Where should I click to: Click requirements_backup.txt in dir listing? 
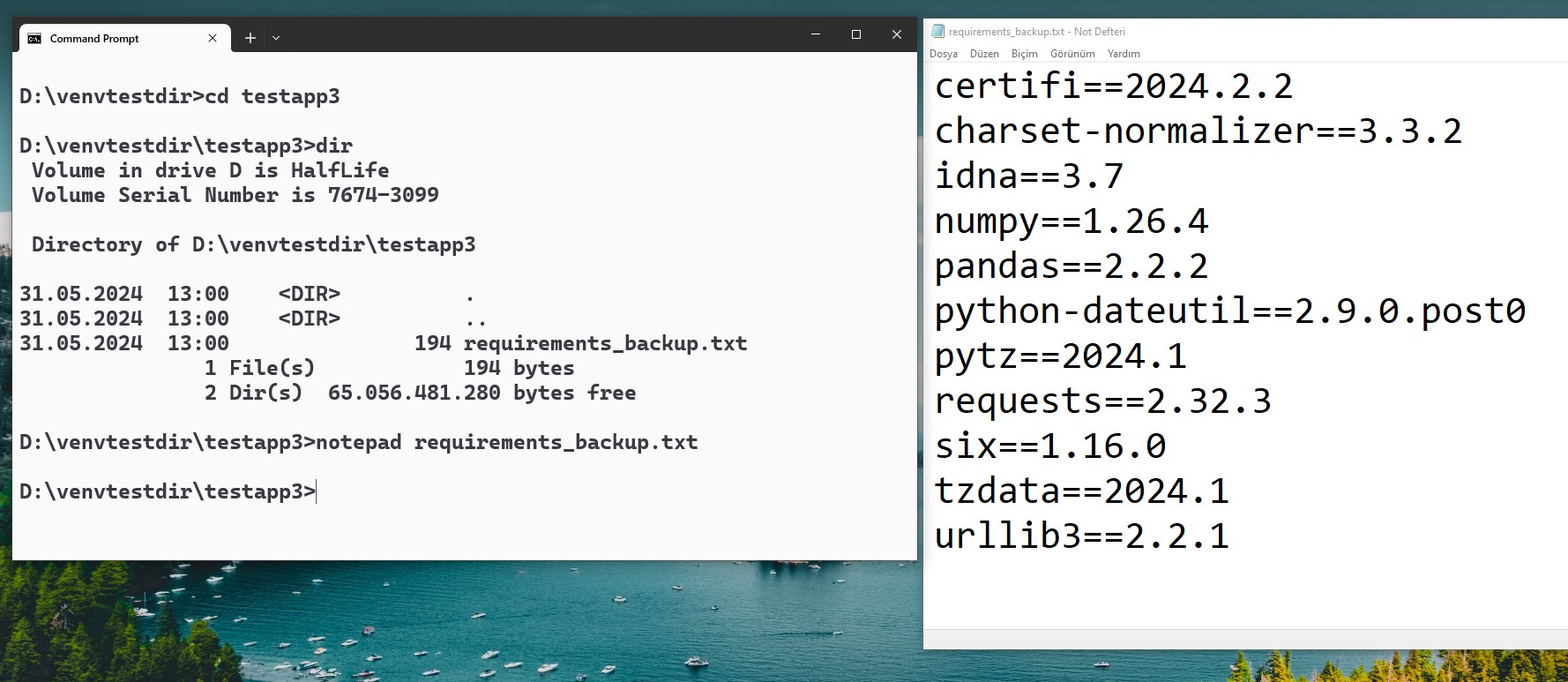(605, 343)
